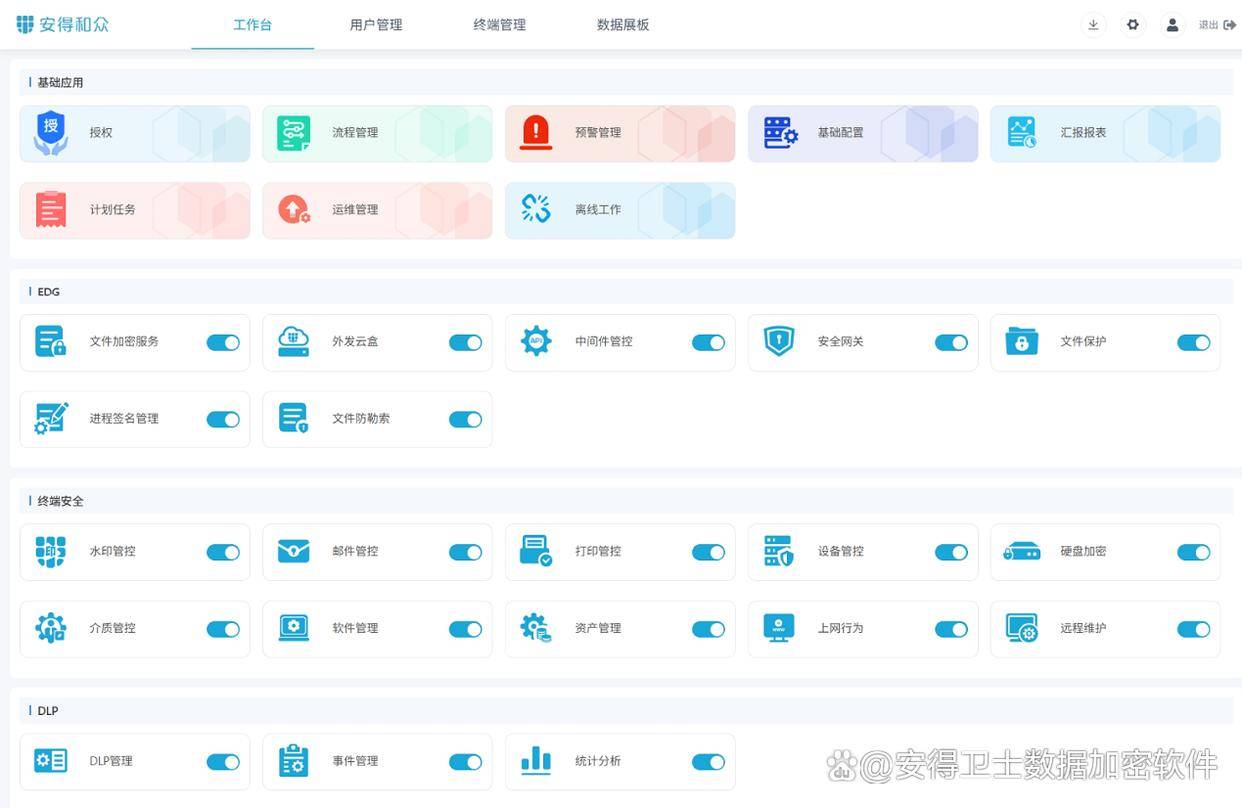Click the 文件防勒索 document icon

[294, 419]
